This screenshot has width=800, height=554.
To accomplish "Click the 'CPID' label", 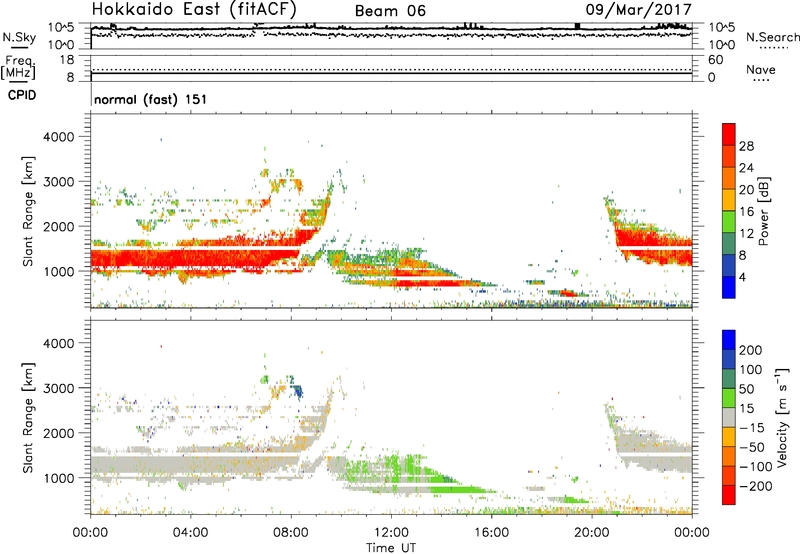I will [x=22, y=95].
